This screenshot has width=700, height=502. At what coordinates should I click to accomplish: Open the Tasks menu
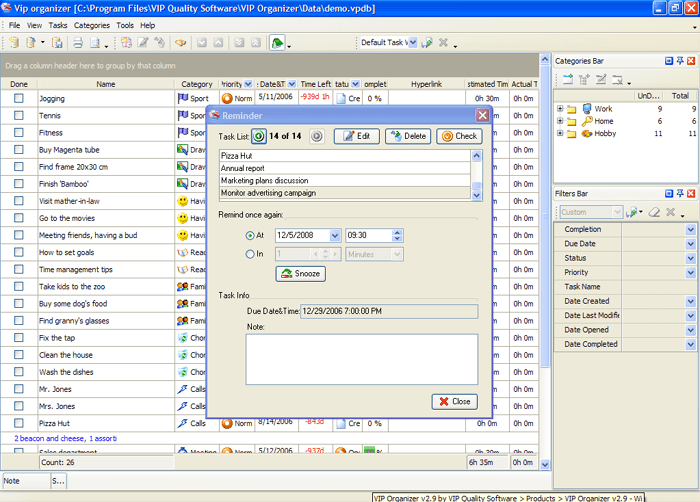pyautogui.click(x=58, y=25)
